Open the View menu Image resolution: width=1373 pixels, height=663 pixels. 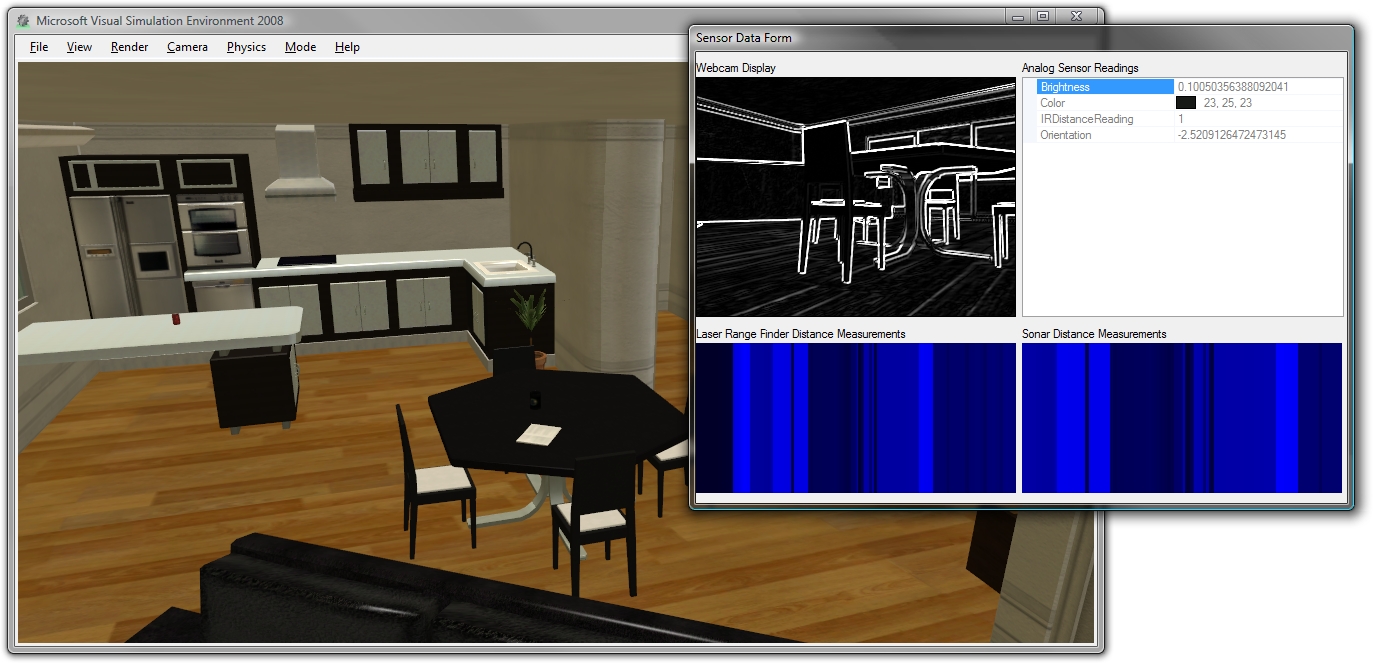(78, 46)
